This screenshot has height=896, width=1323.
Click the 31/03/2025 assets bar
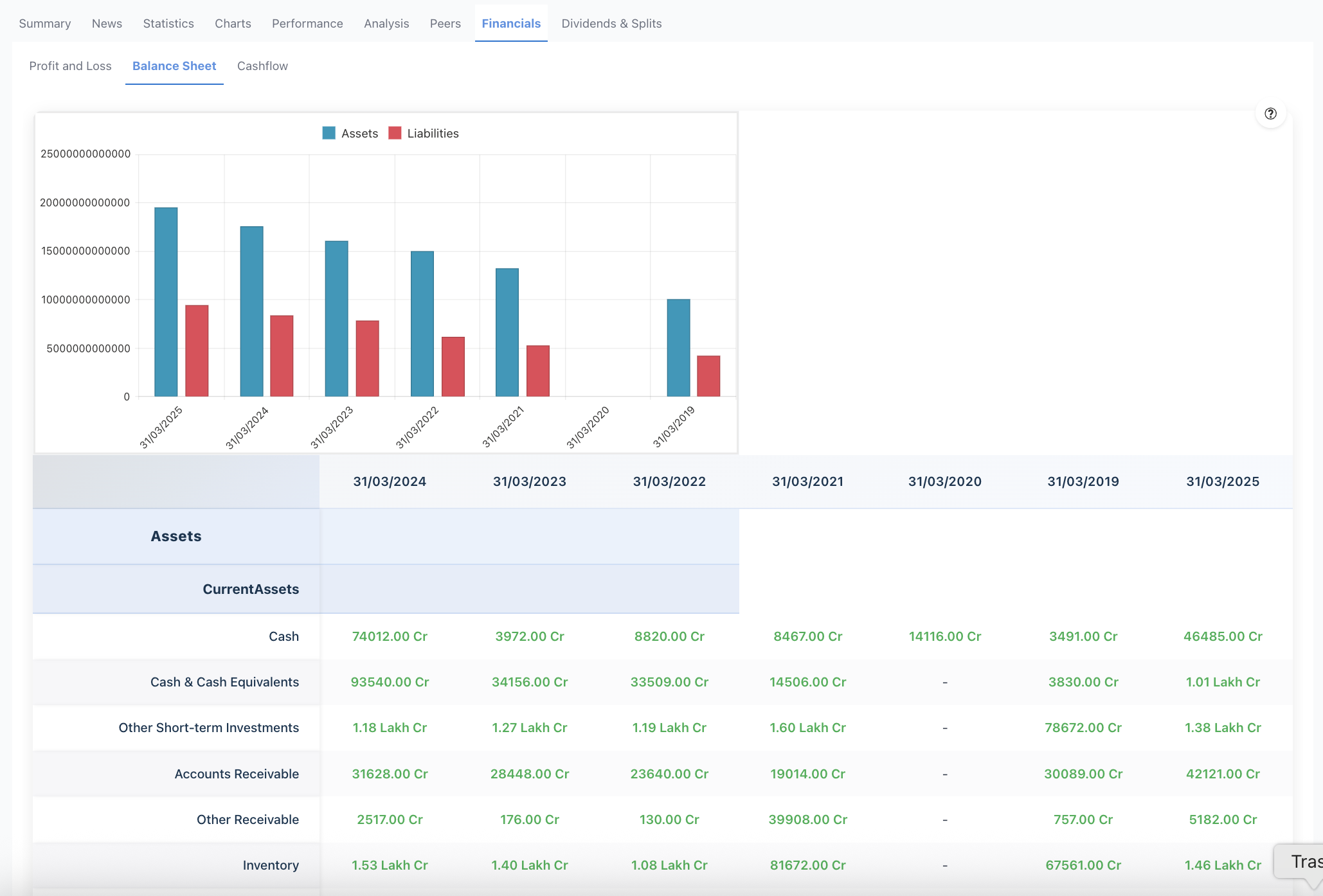coord(166,302)
